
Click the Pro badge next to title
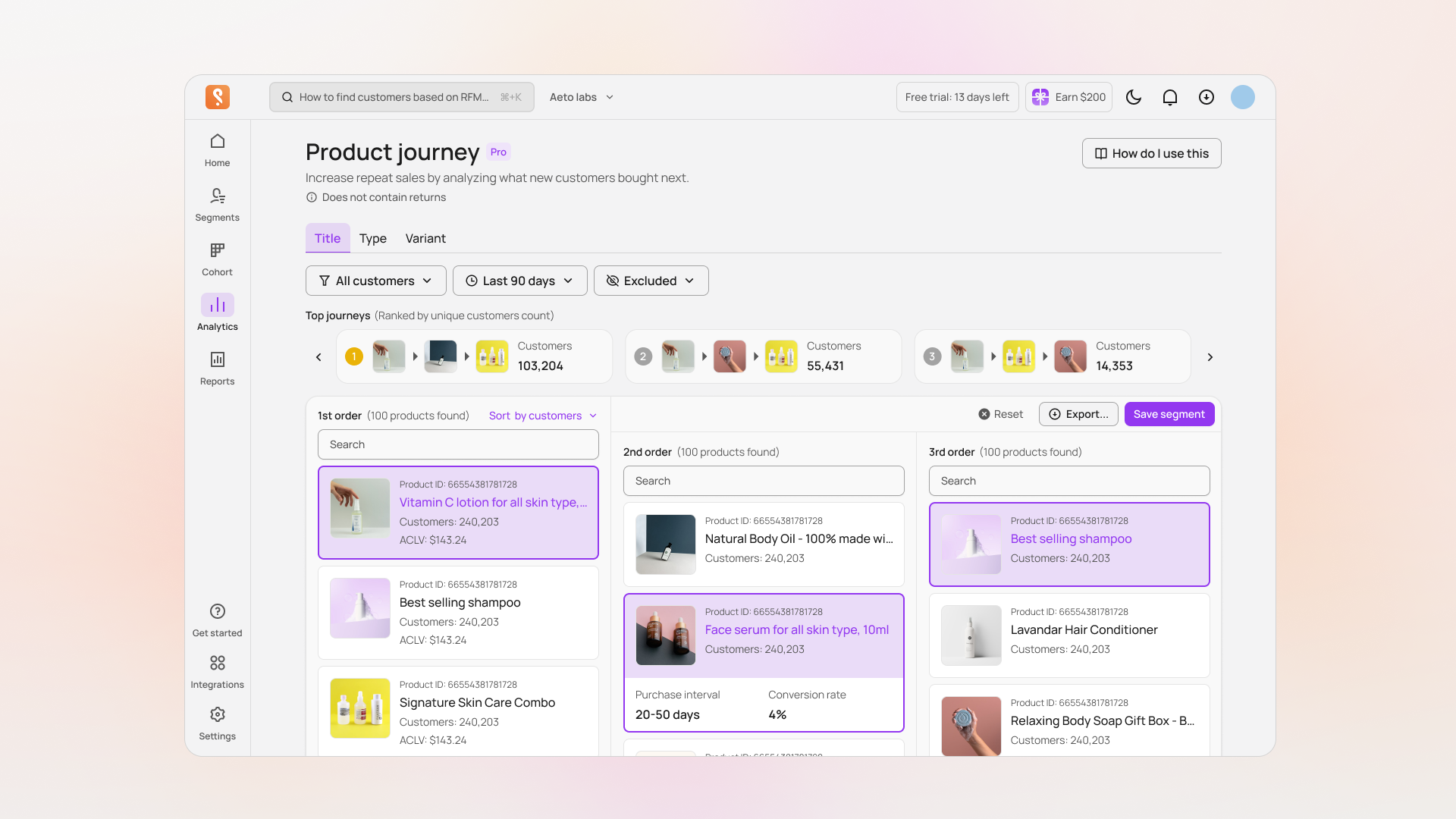pos(498,152)
